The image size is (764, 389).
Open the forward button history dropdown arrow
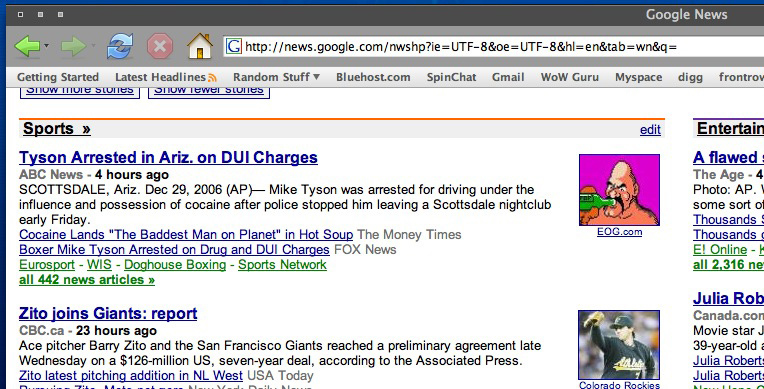click(93, 46)
